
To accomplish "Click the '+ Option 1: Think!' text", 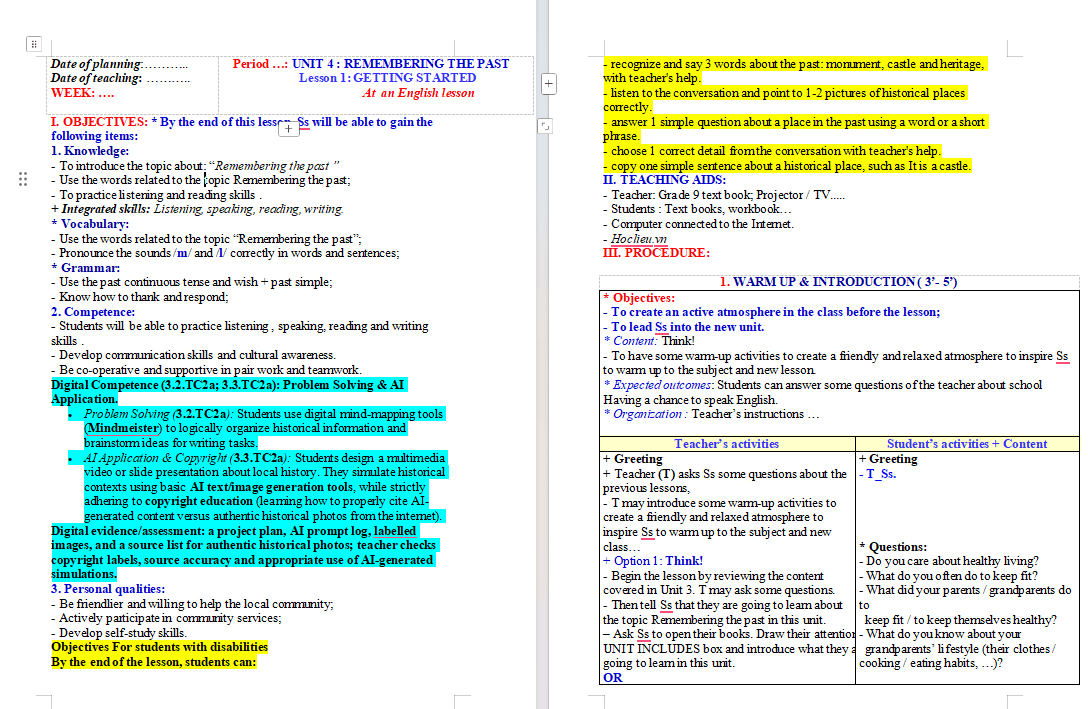I will pyautogui.click(x=653, y=561).
